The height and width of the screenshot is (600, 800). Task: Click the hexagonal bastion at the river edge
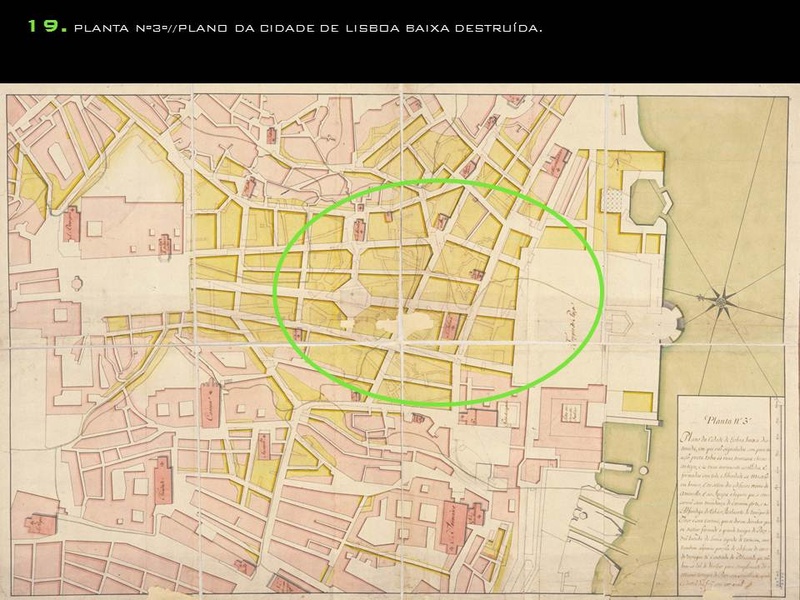(652, 201)
